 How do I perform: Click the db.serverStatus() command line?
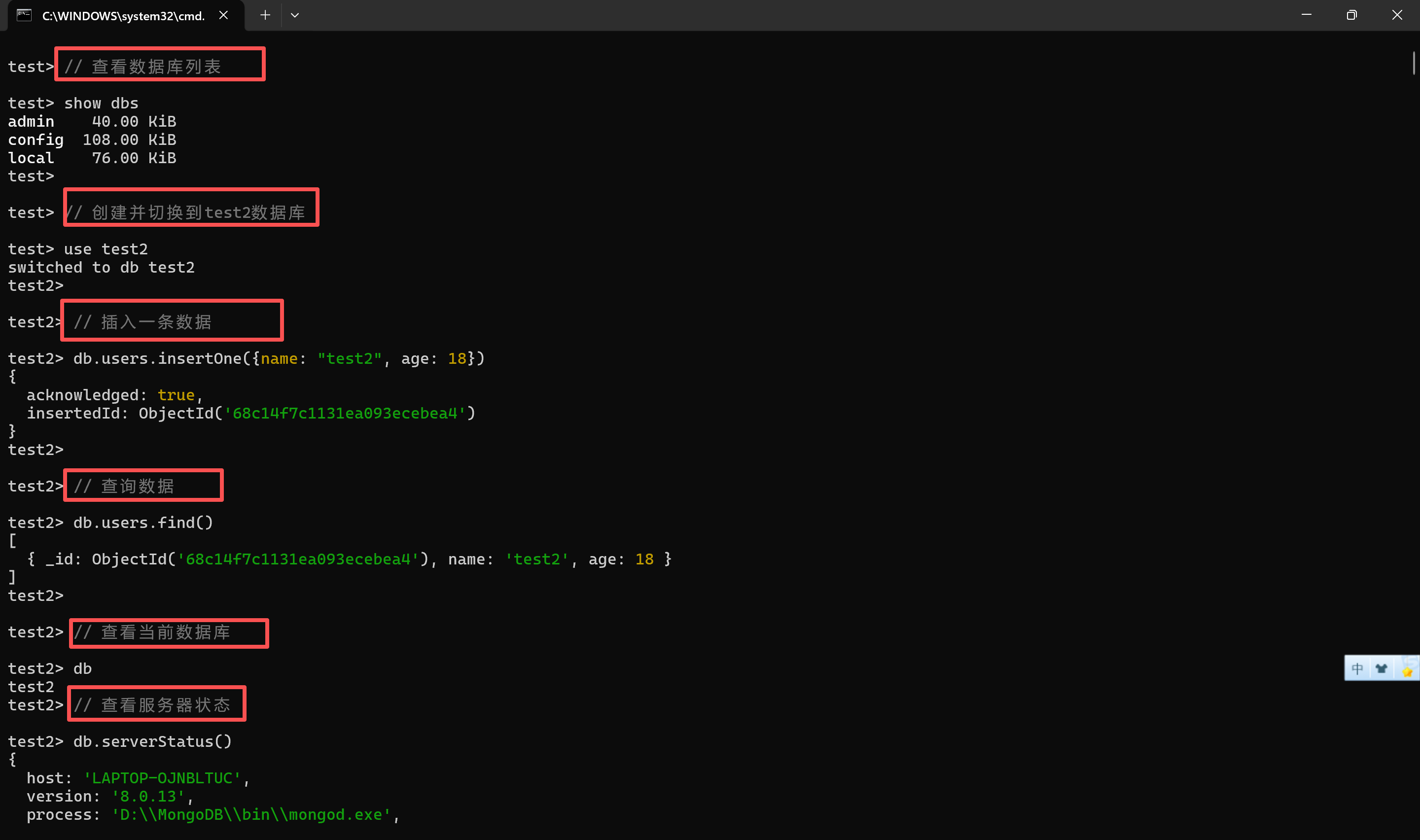pos(152,741)
